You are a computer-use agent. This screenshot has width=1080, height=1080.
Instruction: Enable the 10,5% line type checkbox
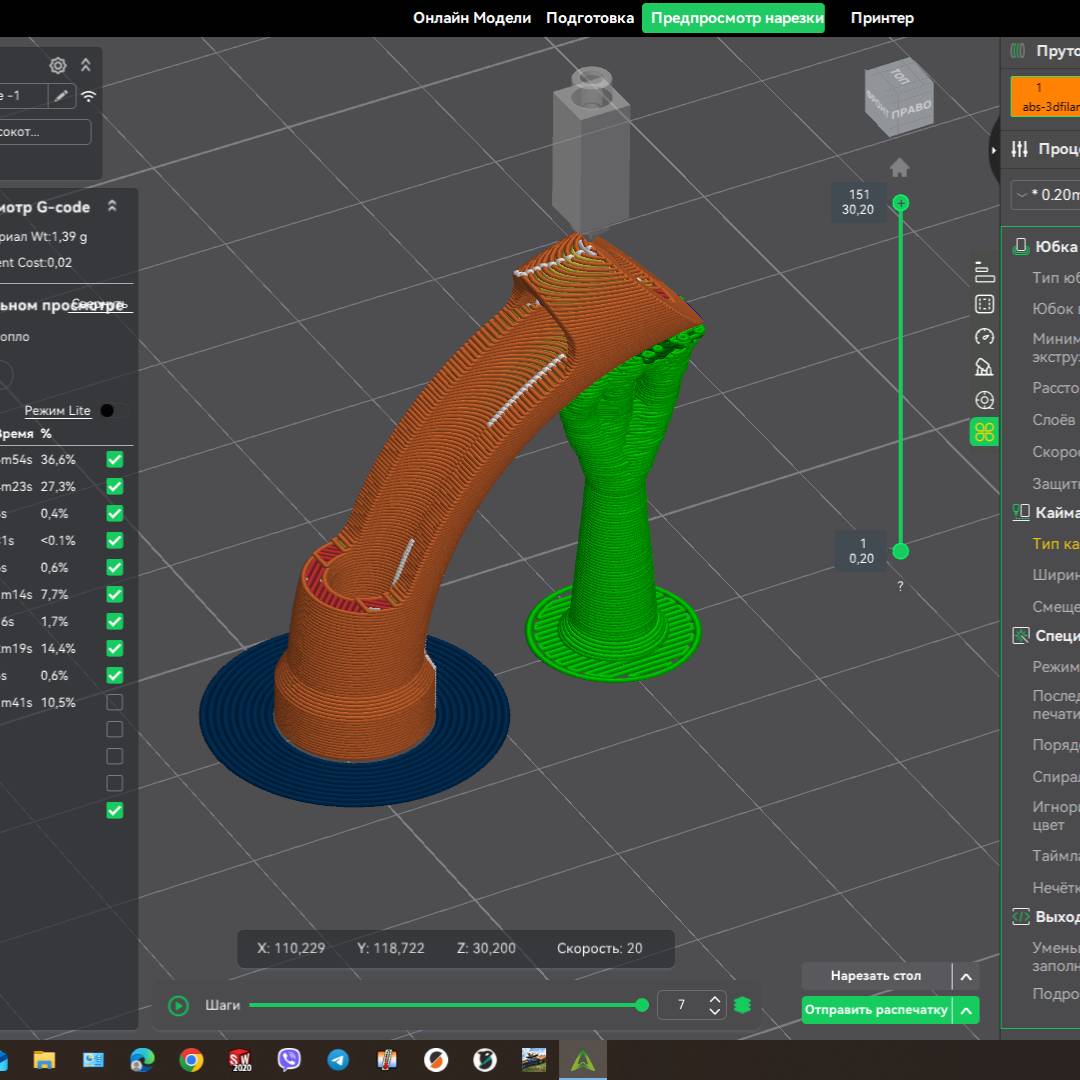[x=115, y=702]
